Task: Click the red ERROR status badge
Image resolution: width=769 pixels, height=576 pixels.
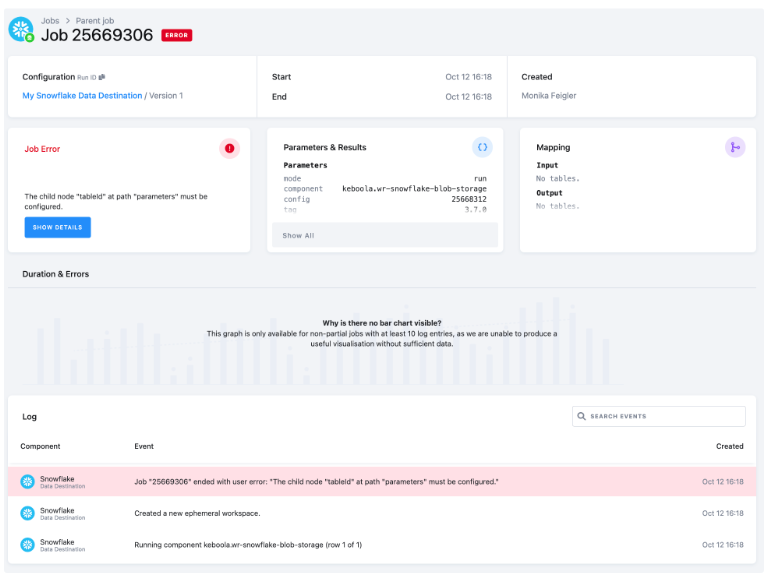Action: (176, 35)
